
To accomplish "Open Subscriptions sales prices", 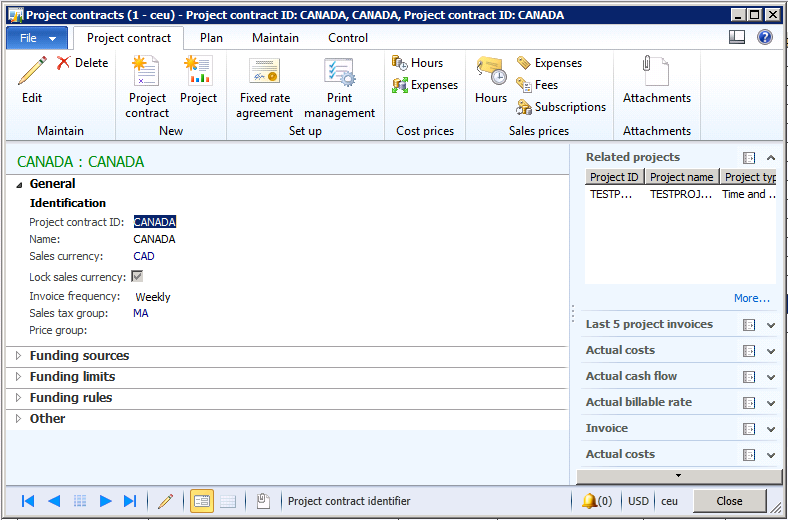I will pos(561,107).
